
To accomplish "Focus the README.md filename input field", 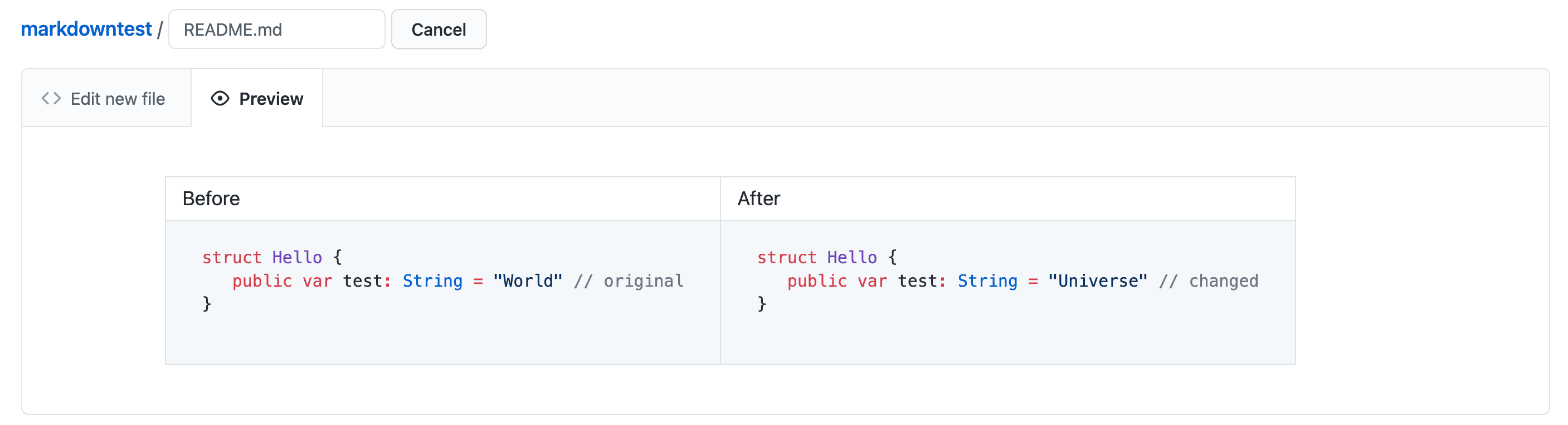I will point(276,29).
